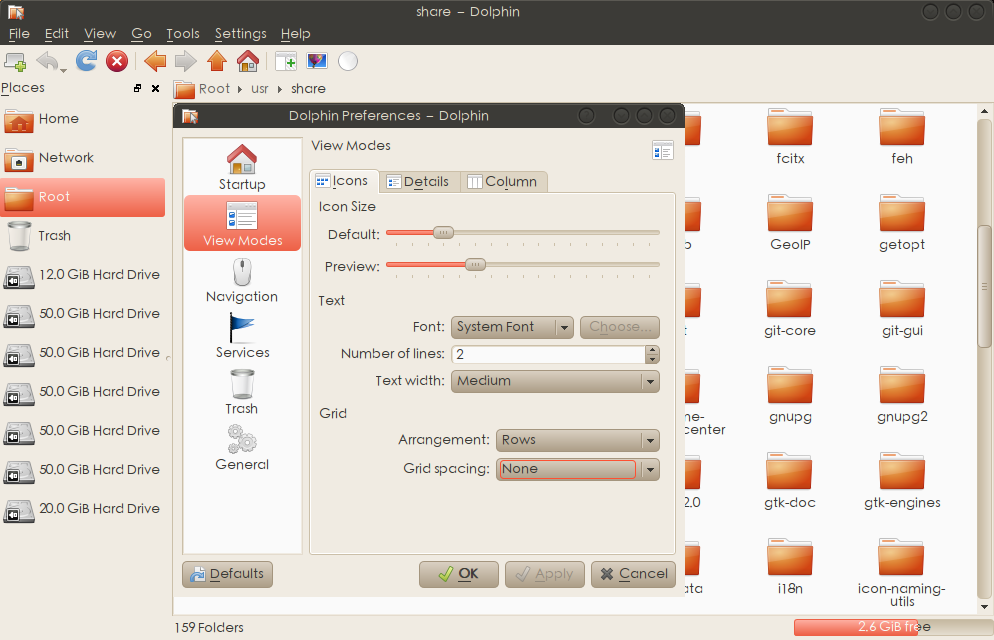Click the free disk space bar

893,627
